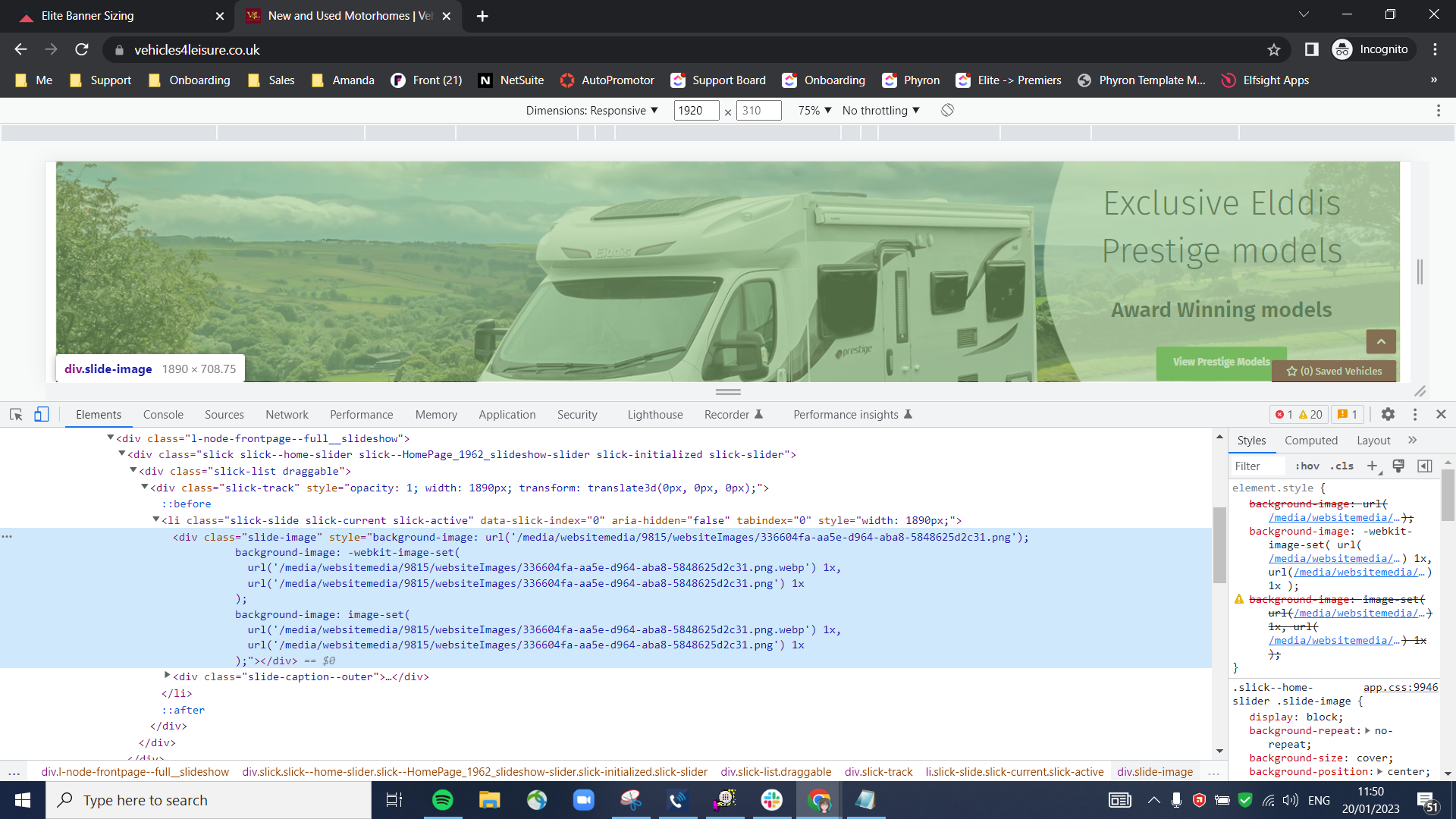Open the 75% zoom dropdown

click(x=814, y=111)
